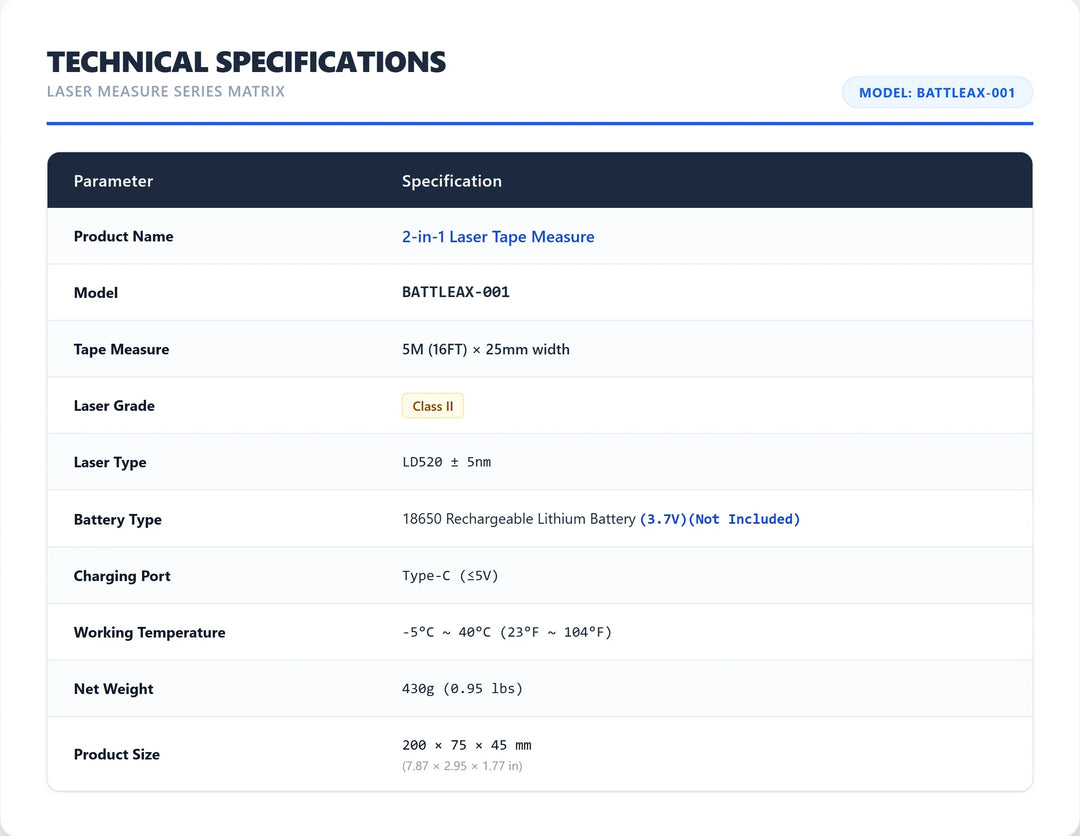Select the Product Name row label
Screen dimensions: 1080x836
coord(123,236)
